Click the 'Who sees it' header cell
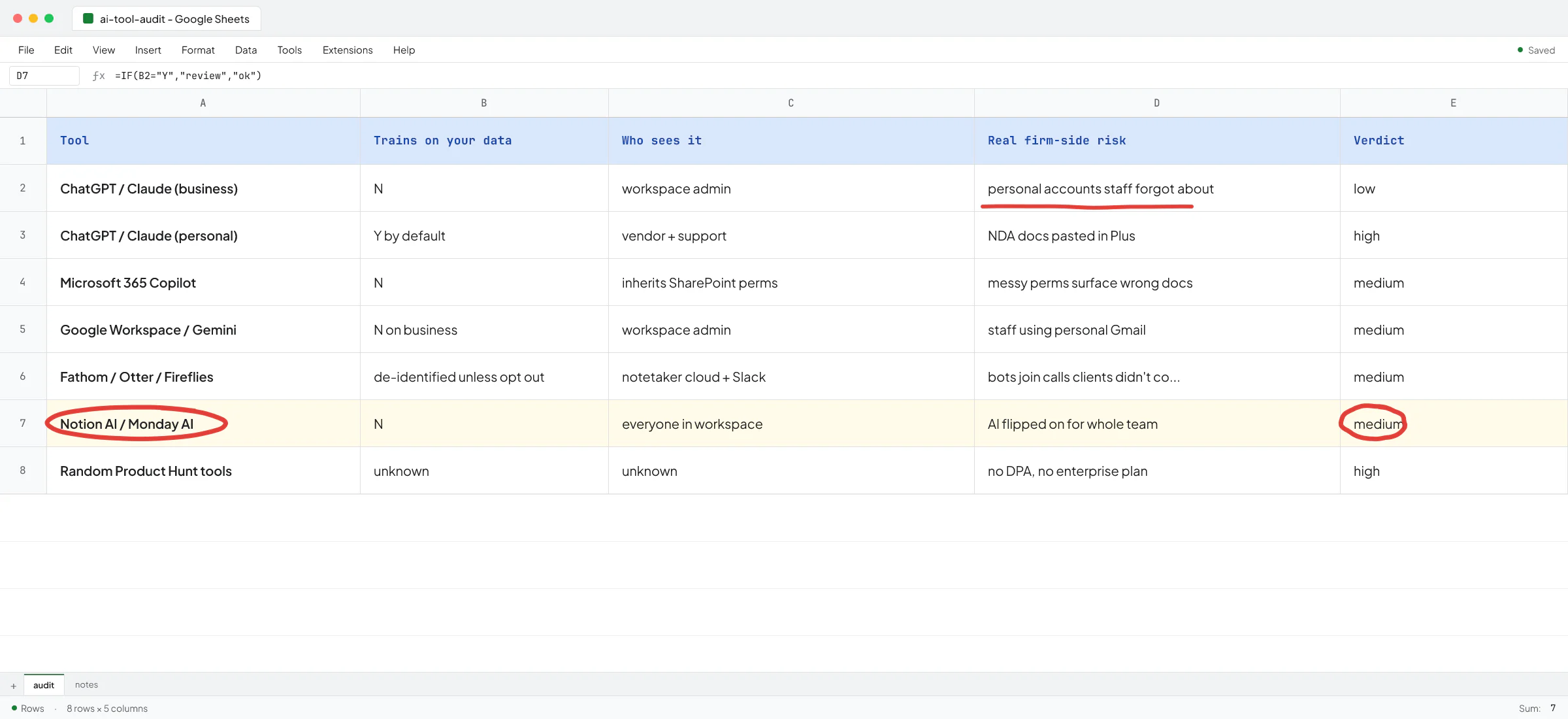The image size is (1568, 719). [x=791, y=141]
